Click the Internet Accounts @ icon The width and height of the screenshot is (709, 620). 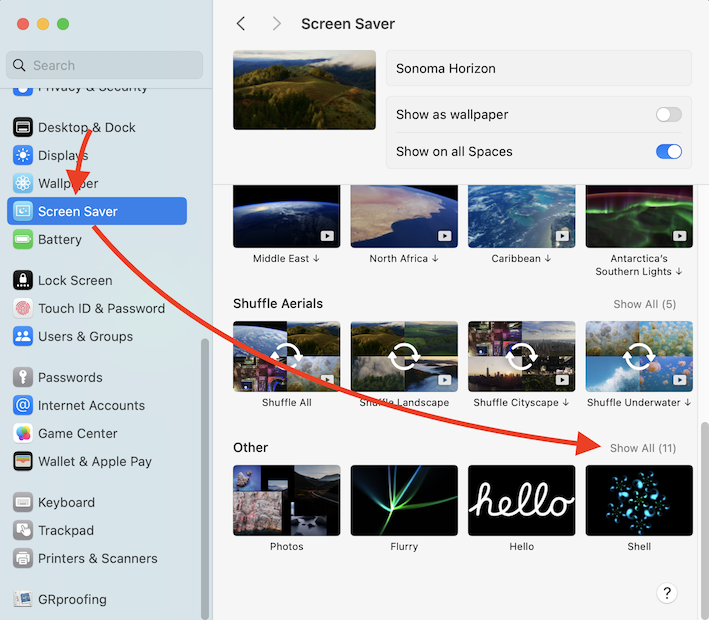tap(23, 405)
